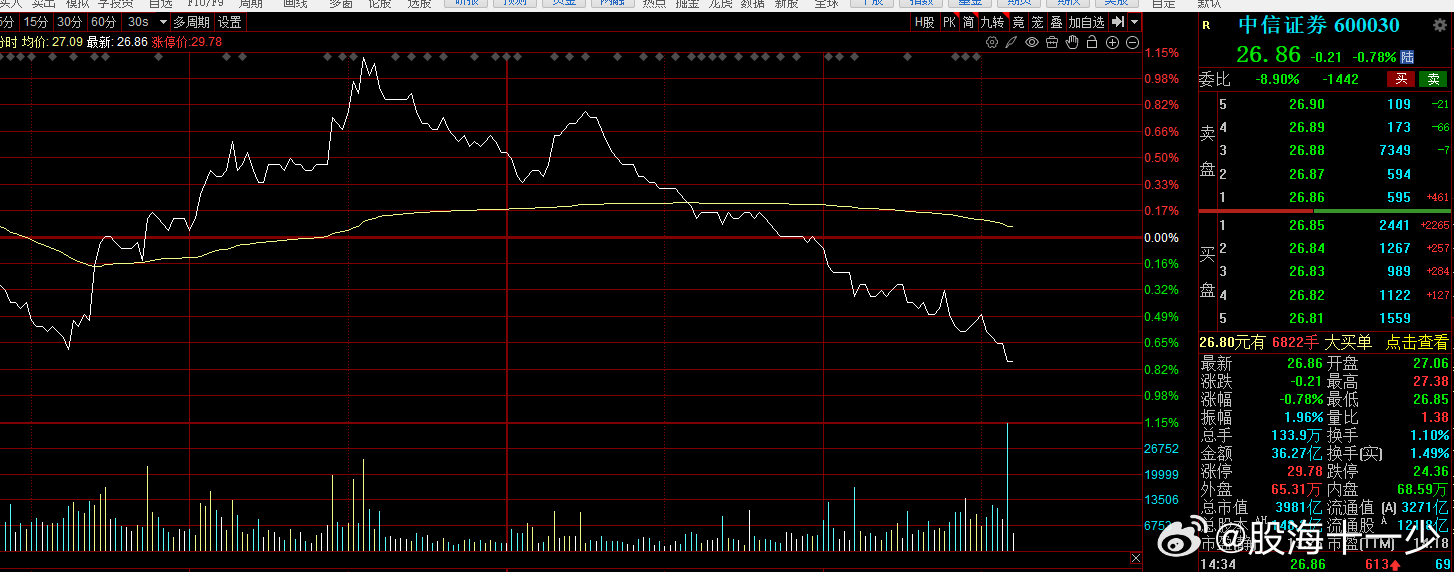The width and height of the screenshot is (1454, 572).
Task: Click volume axis label 26752
Action: 1162,449
